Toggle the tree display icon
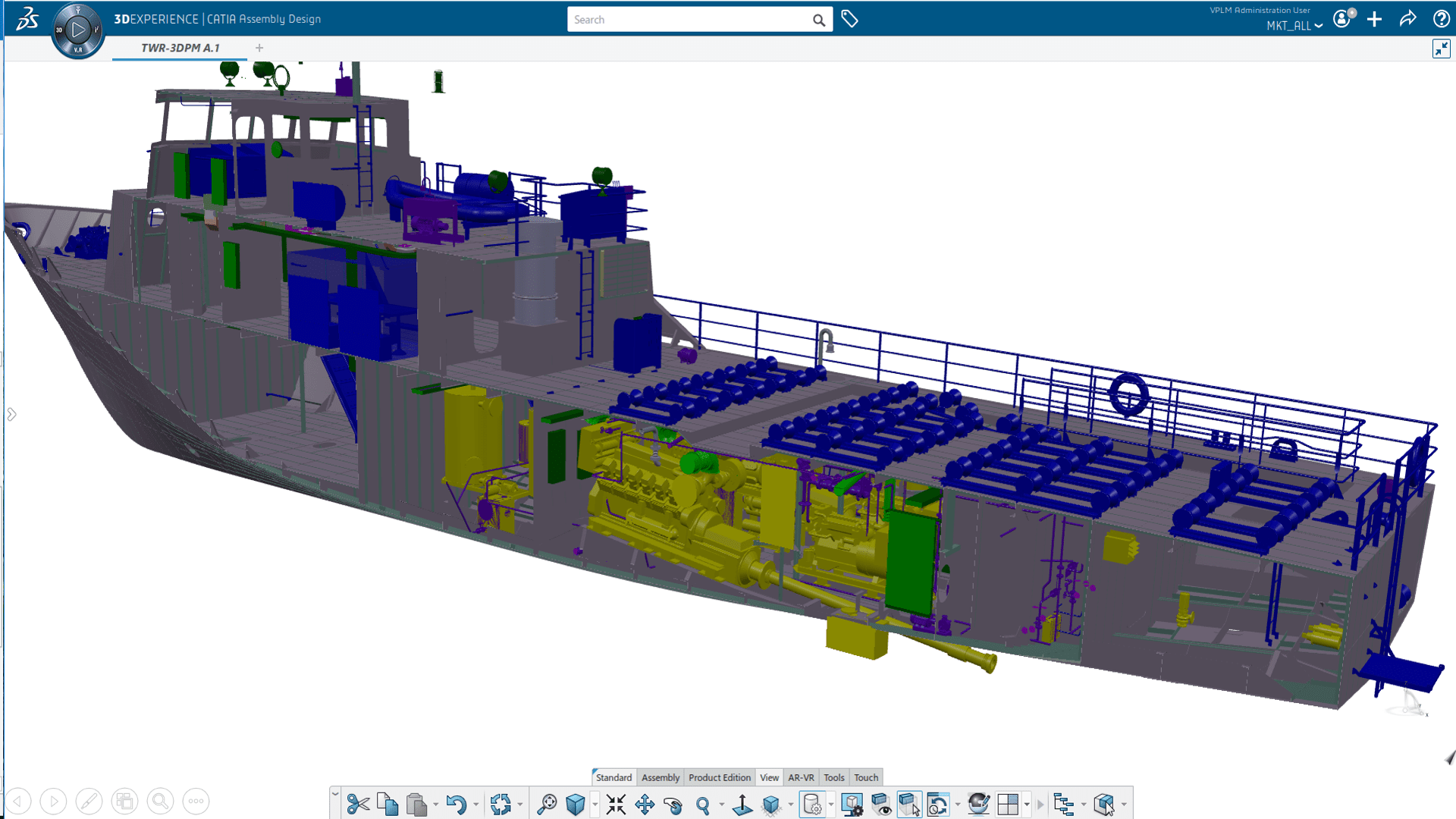This screenshot has width=1456, height=819. (x=1064, y=805)
